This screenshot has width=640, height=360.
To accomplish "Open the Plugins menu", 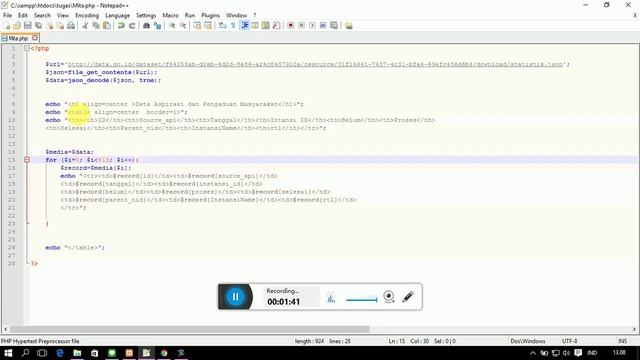I will click(211, 16).
